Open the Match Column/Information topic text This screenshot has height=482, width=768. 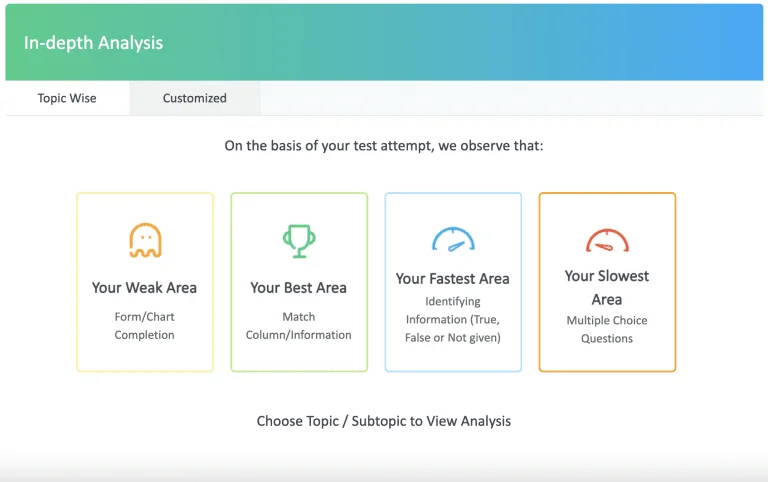(x=298, y=326)
